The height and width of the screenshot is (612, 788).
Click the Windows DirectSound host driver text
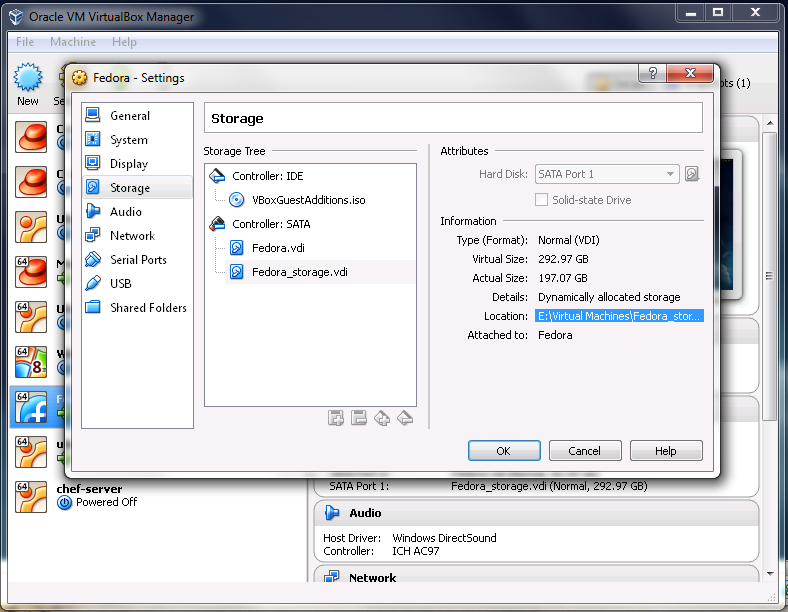tap(444, 538)
